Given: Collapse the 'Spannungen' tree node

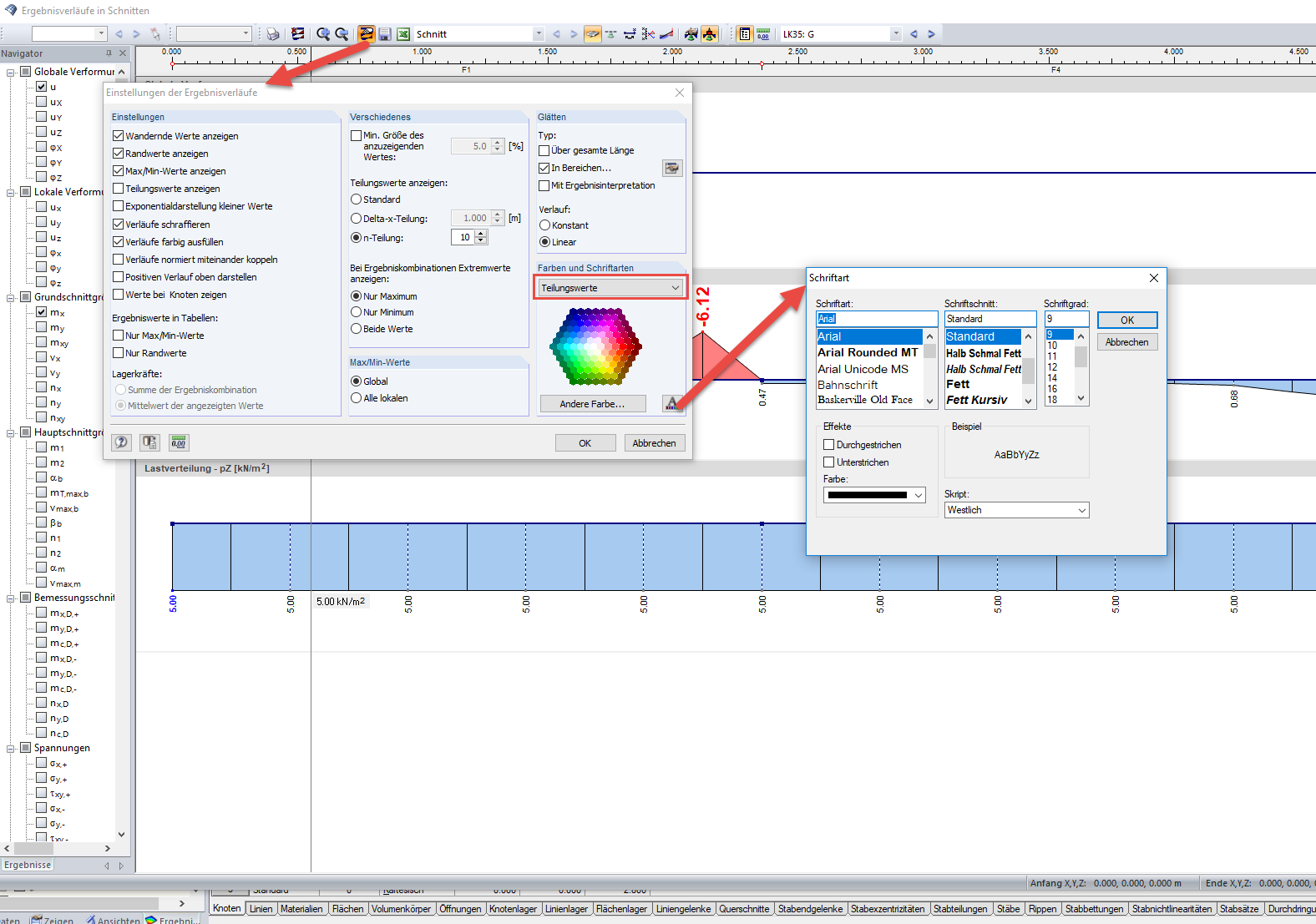Looking at the screenshot, I should (x=11, y=748).
